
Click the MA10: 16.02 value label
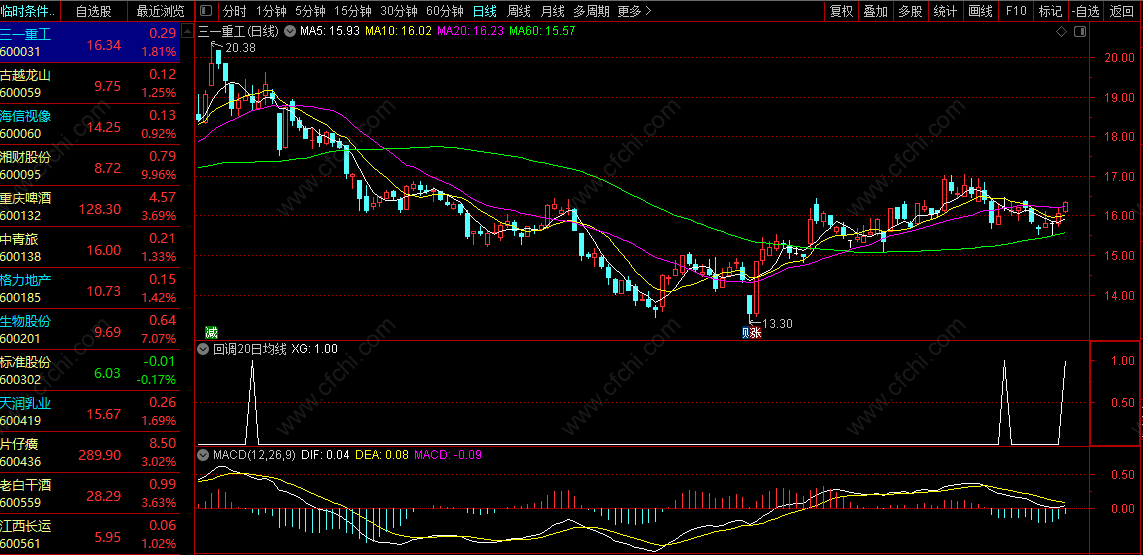[x=398, y=31]
